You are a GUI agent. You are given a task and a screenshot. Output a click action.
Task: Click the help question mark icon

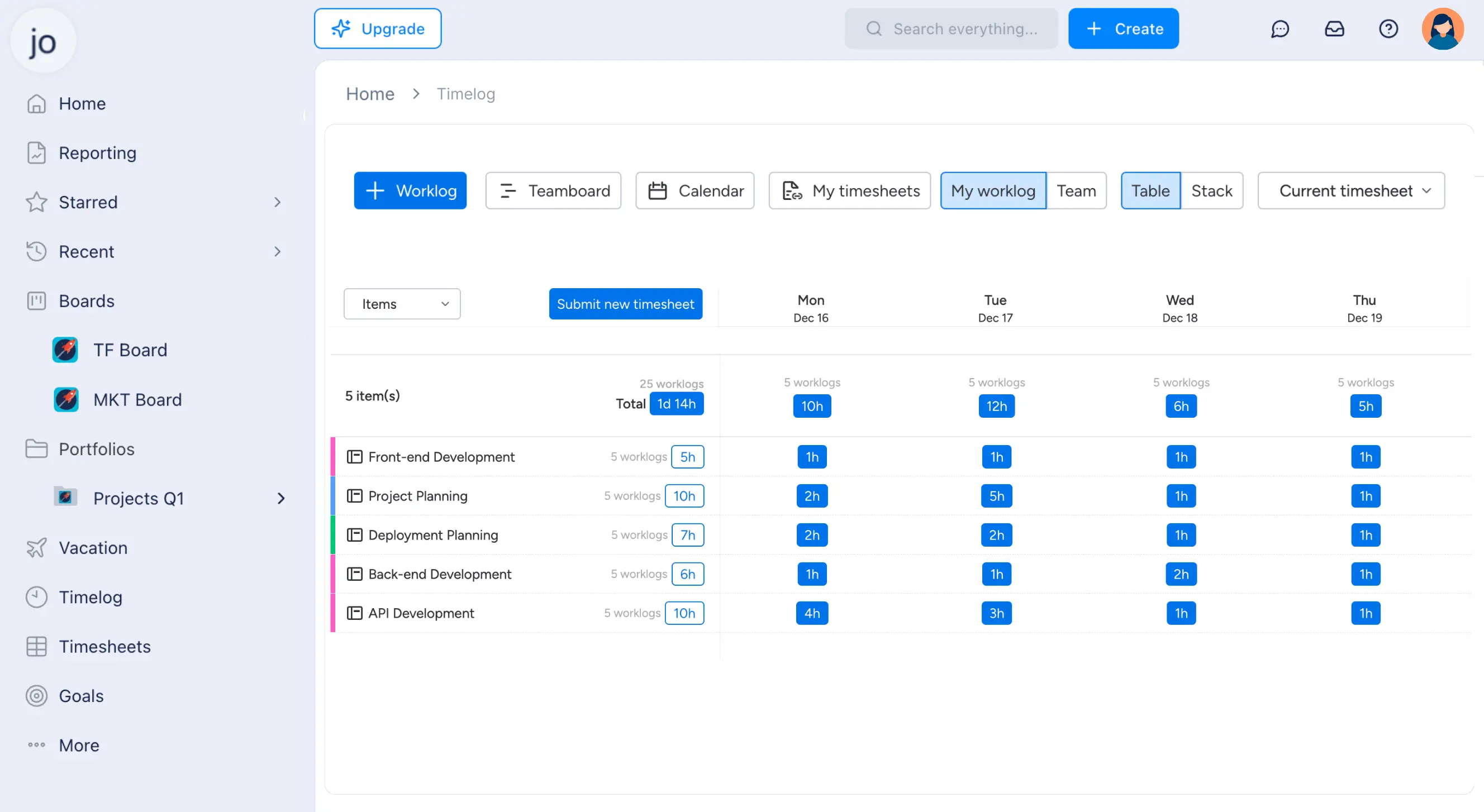[1388, 29]
